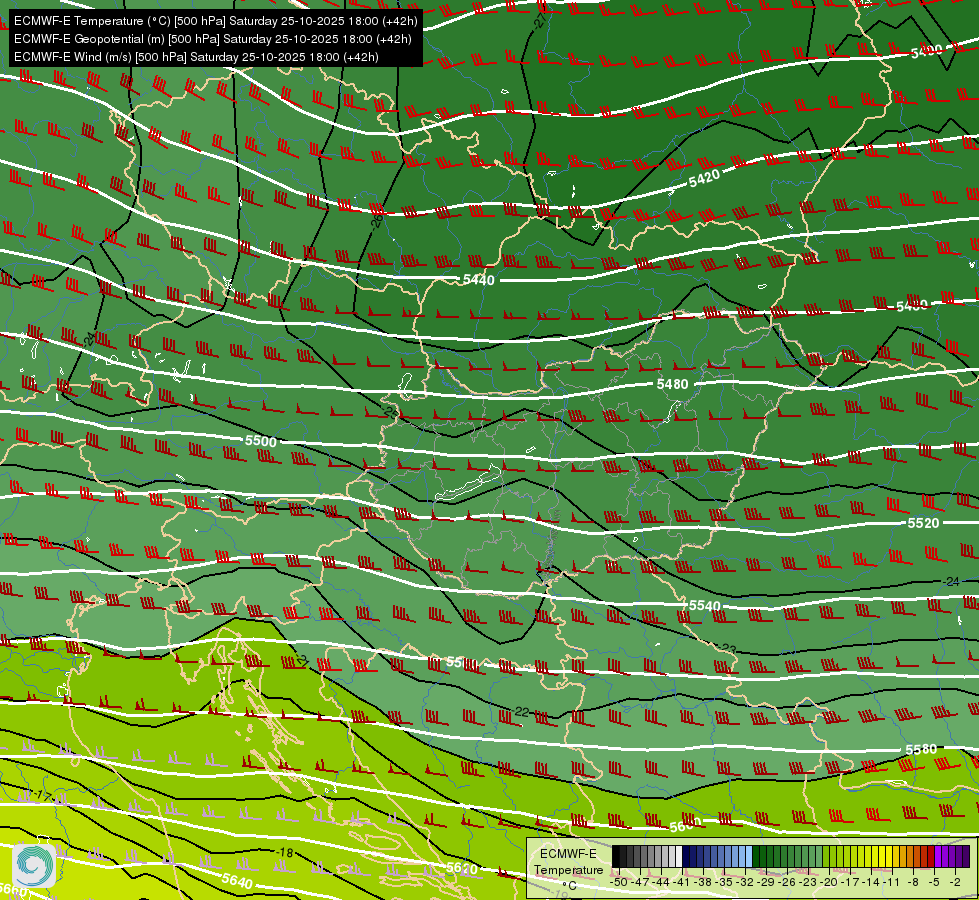
Task: Click the -20 legend tick label
Action: tap(829, 883)
